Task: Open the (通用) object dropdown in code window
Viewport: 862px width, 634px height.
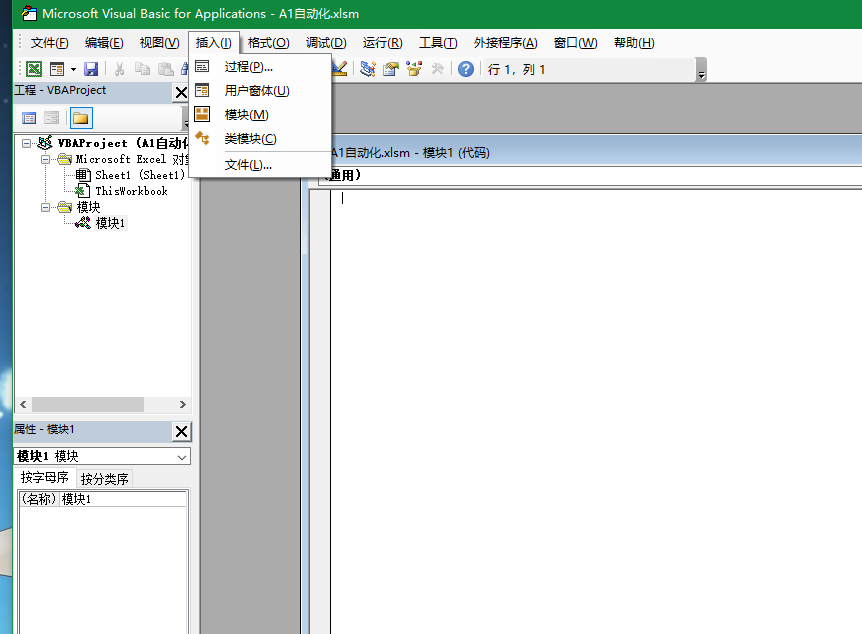Action: [590, 175]
